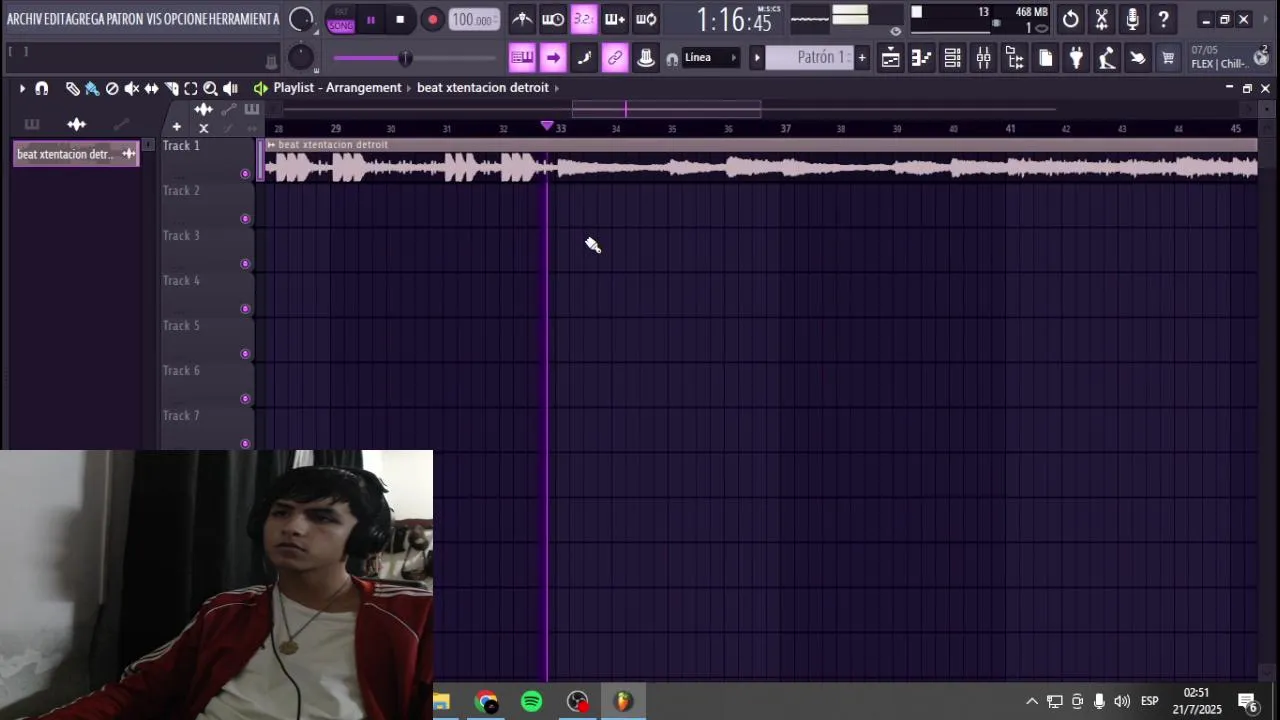
Task: Toggle auto-scroll arrow button
Action: [553, 58]
